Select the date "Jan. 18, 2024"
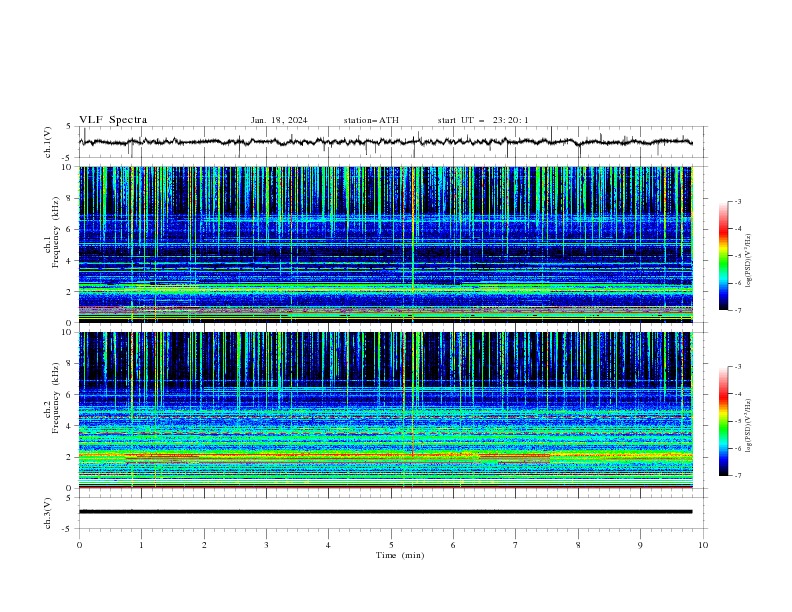The image size is (792, 612). tap(279, 120)
